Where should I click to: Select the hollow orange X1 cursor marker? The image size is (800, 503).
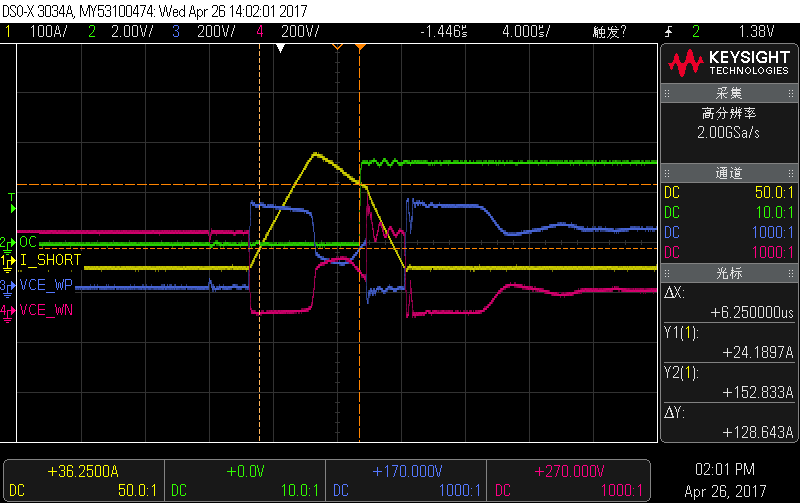(x=337, y=47)
